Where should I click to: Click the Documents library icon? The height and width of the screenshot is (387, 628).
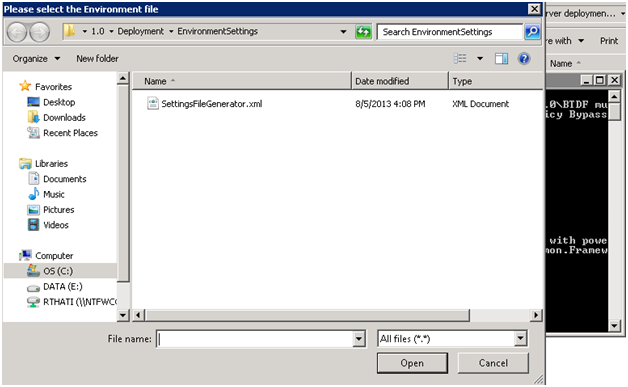click(x=34, y=178)
